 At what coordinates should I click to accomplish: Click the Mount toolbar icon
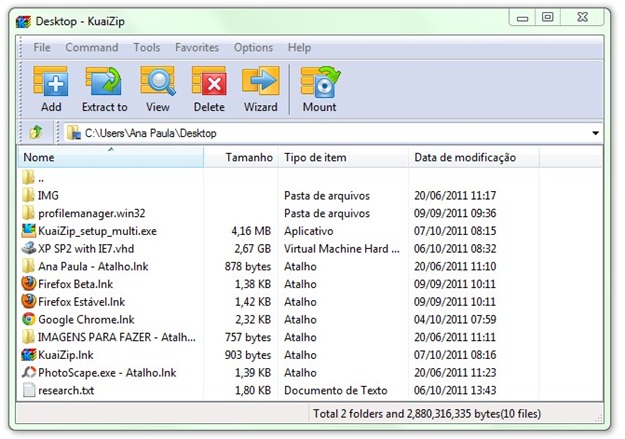point(320,81)
